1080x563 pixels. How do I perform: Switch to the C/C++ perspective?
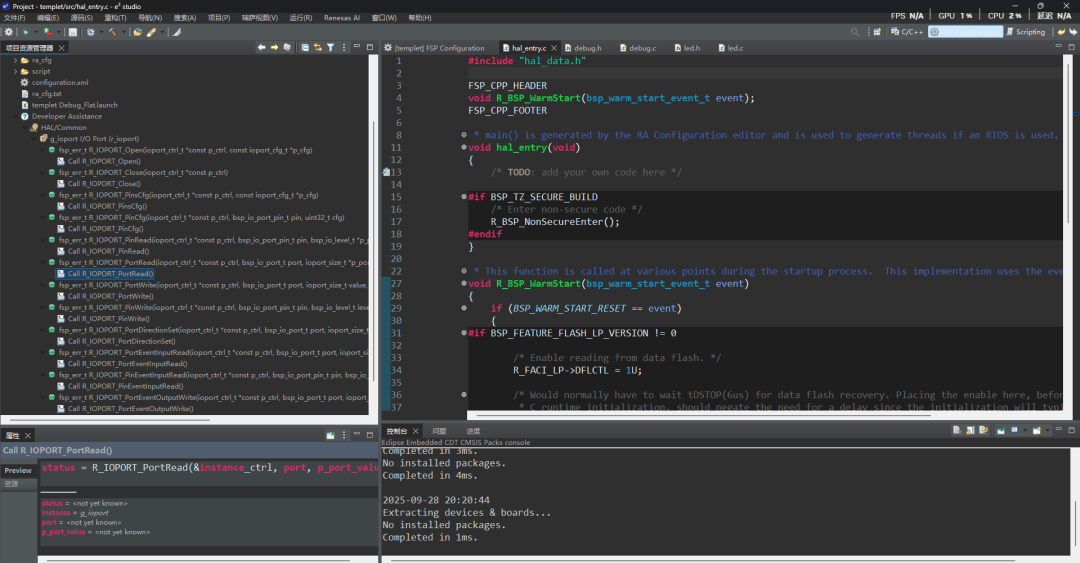coord(906,32)
